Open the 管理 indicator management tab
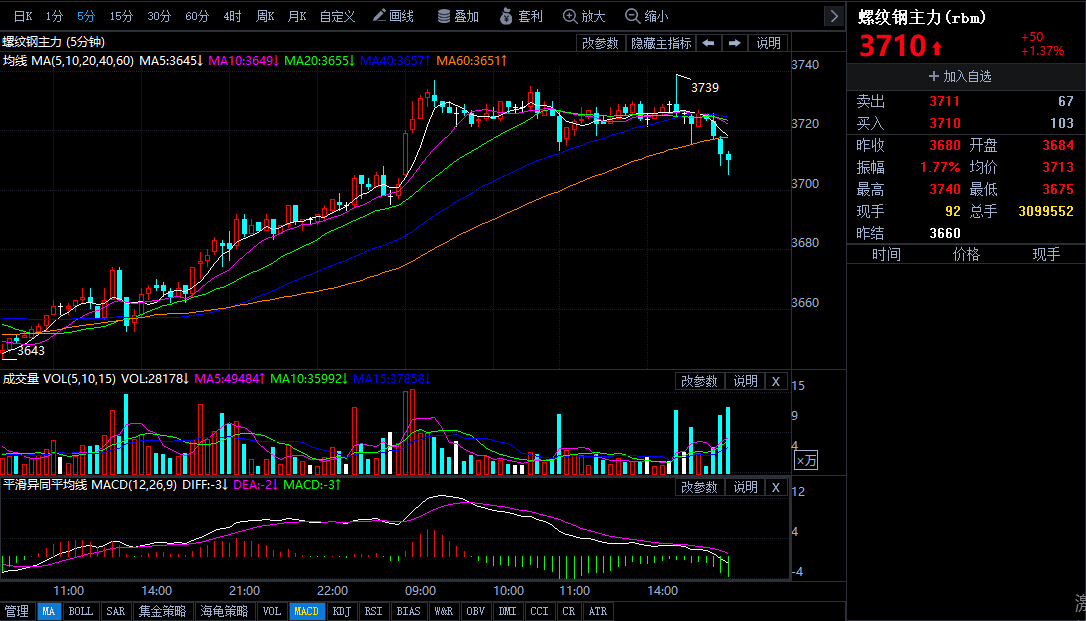The width and height of the screenshot is (1086, 621). [17, 611]
